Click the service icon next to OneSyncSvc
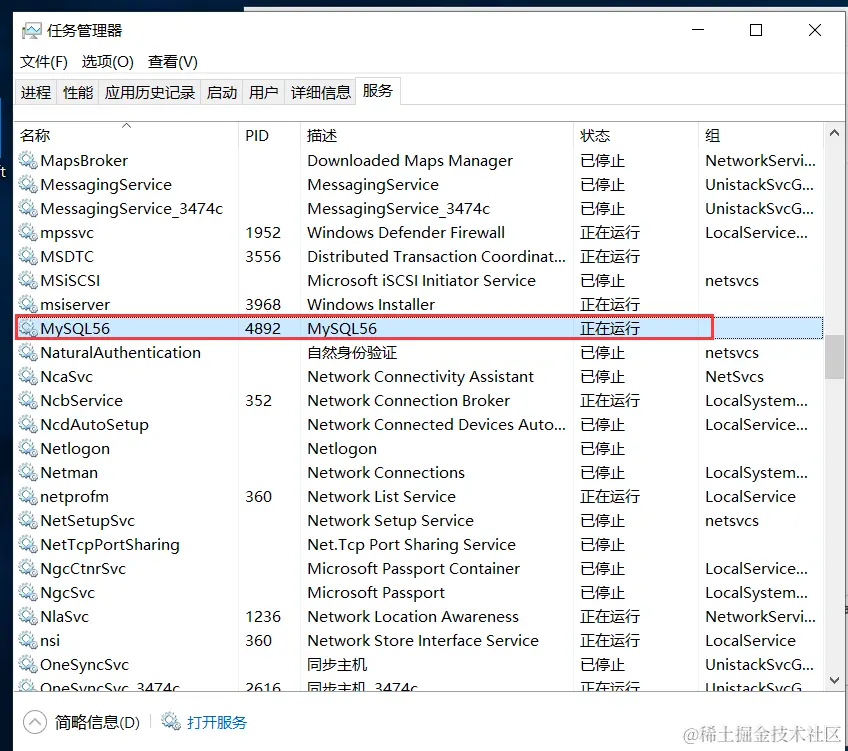The width and height of the screenshot is (848, 751). click(28, 664)
